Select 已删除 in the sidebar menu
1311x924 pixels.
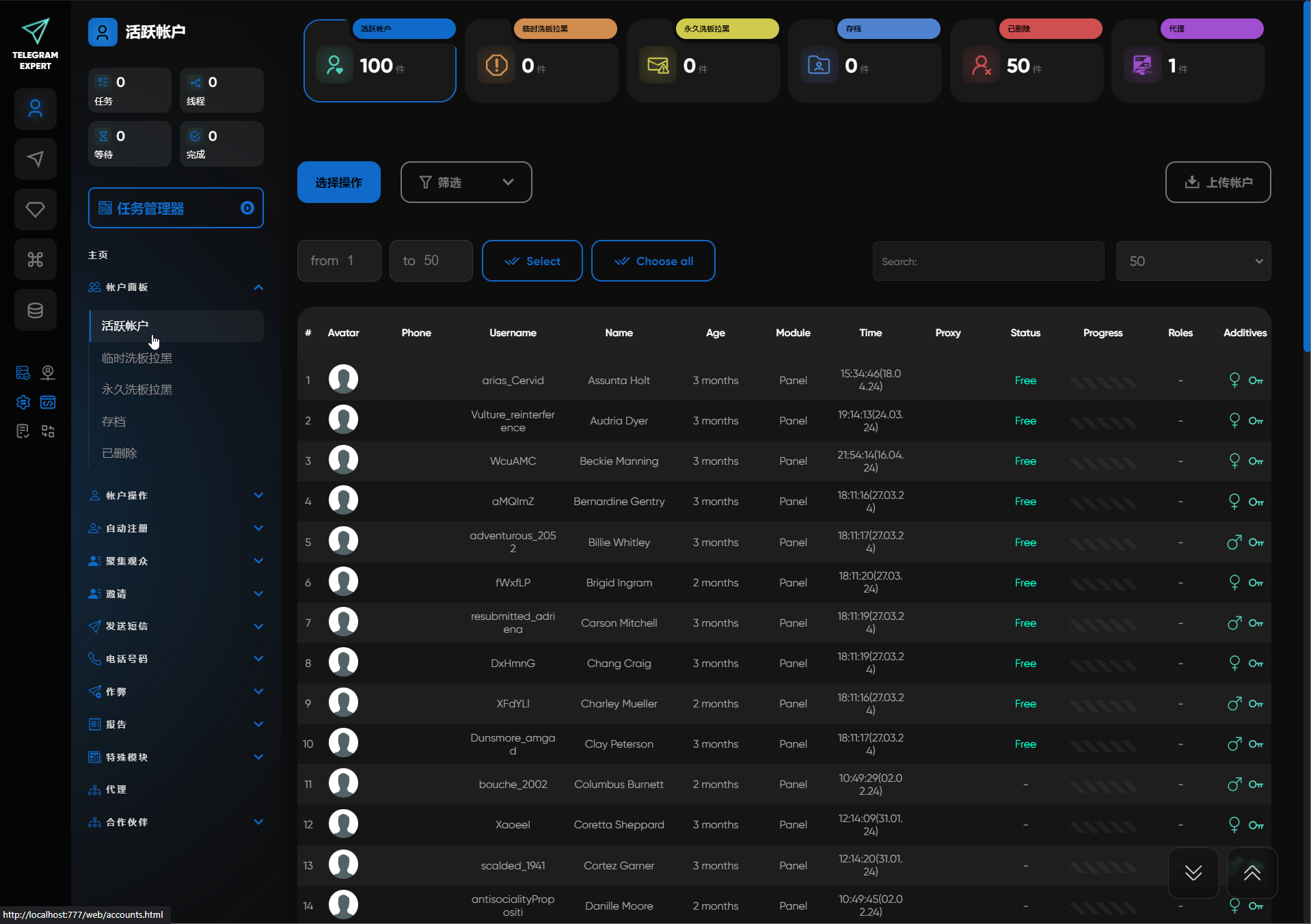[x=120, y=453]
